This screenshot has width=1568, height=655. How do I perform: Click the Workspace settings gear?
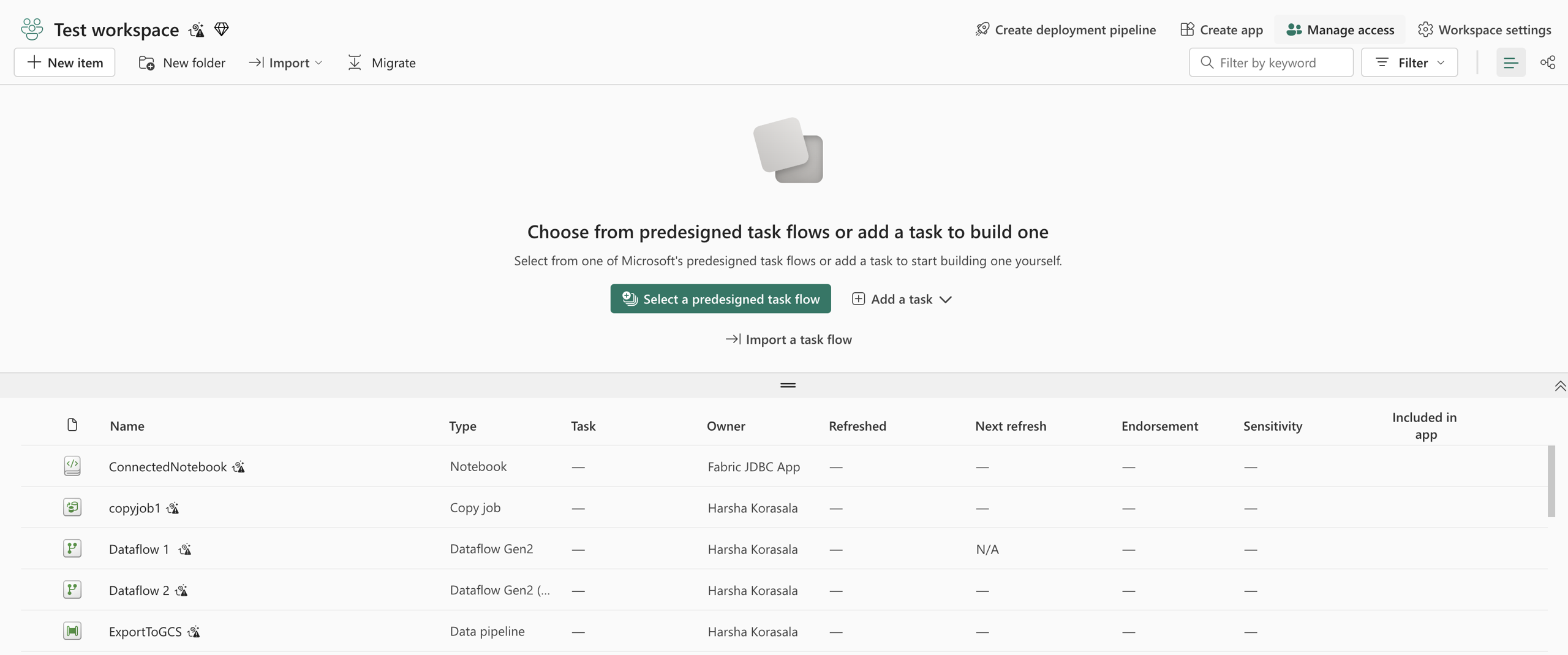(x=1425, y=29)
